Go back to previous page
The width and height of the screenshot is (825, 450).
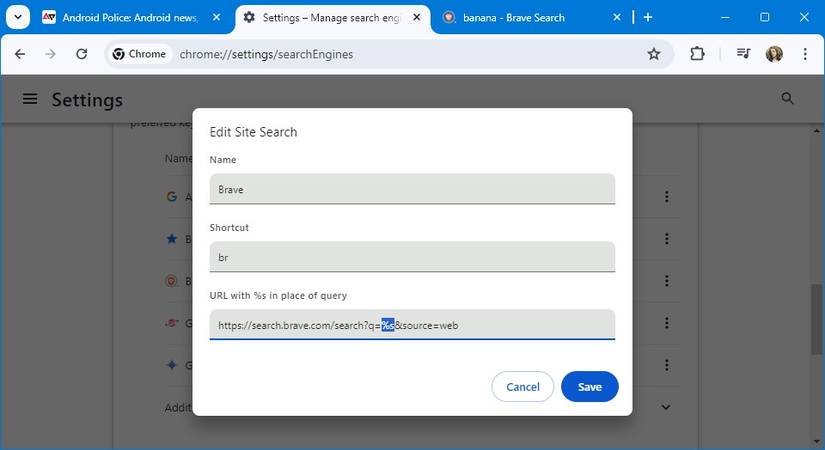[20, 54]
